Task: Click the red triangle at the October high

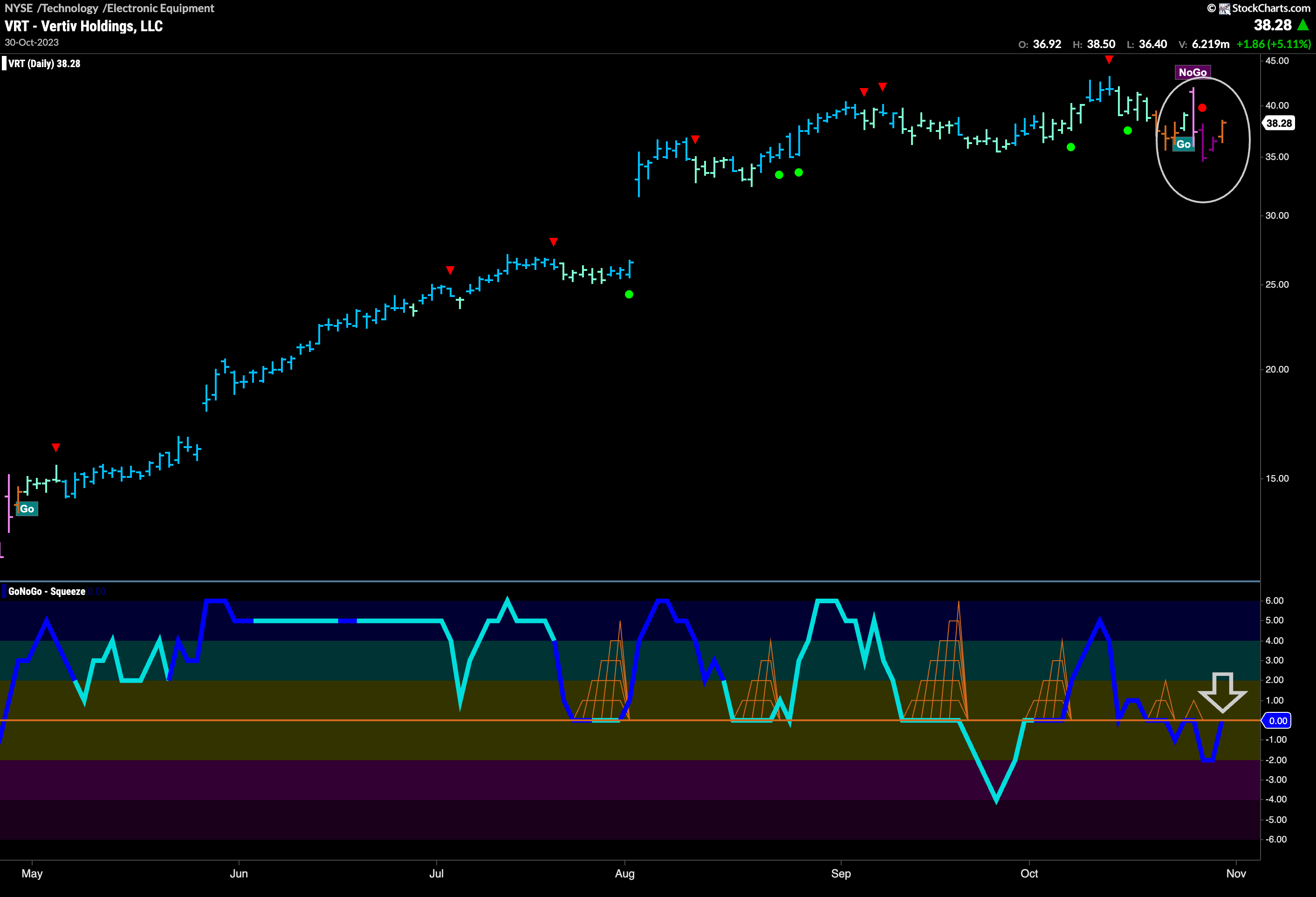Action: click(x=1109, y=60)
